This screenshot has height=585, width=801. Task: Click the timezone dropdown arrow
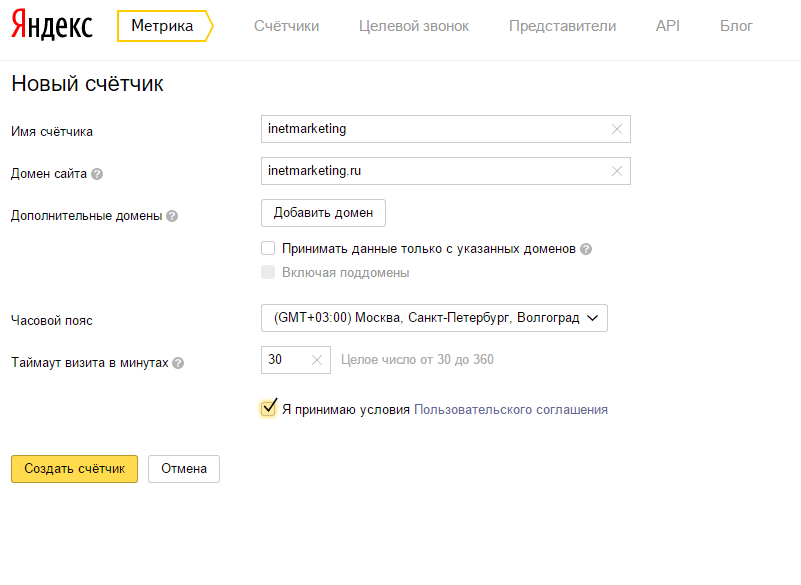tap(593, 318)
